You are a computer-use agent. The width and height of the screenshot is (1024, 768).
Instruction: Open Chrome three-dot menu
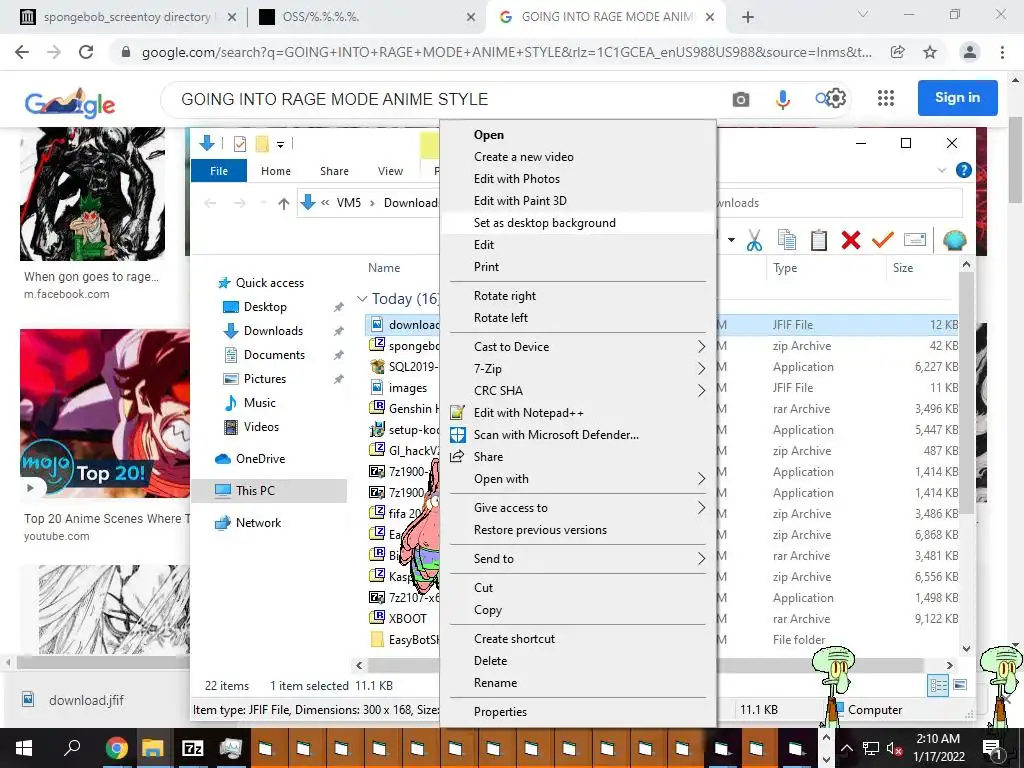coord(1002,52)
